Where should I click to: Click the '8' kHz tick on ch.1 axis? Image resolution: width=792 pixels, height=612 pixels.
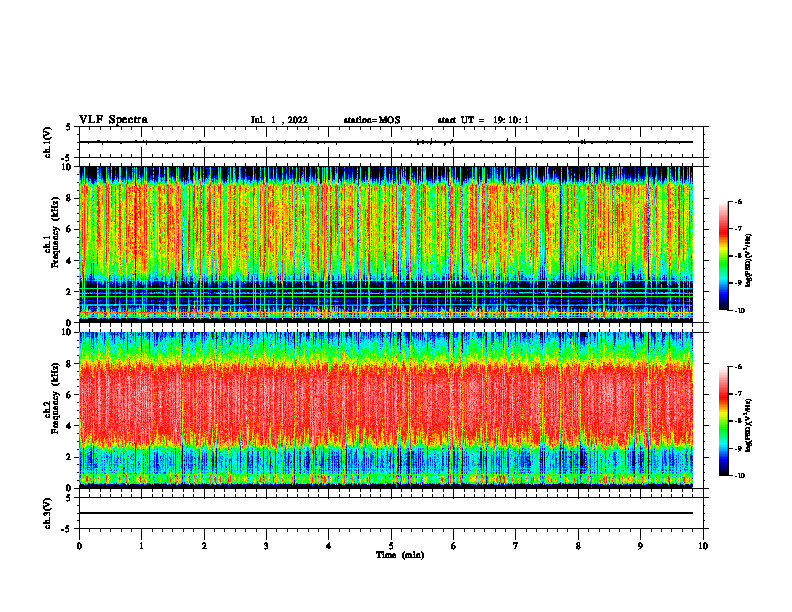tap(71, 198)
